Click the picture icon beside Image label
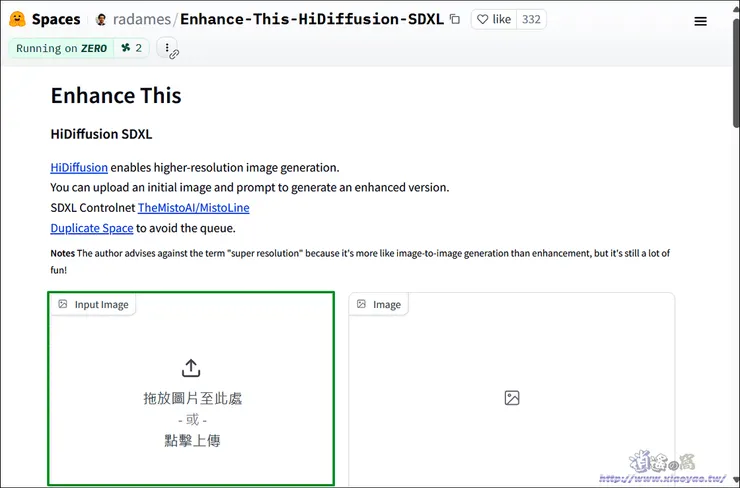 362,304
